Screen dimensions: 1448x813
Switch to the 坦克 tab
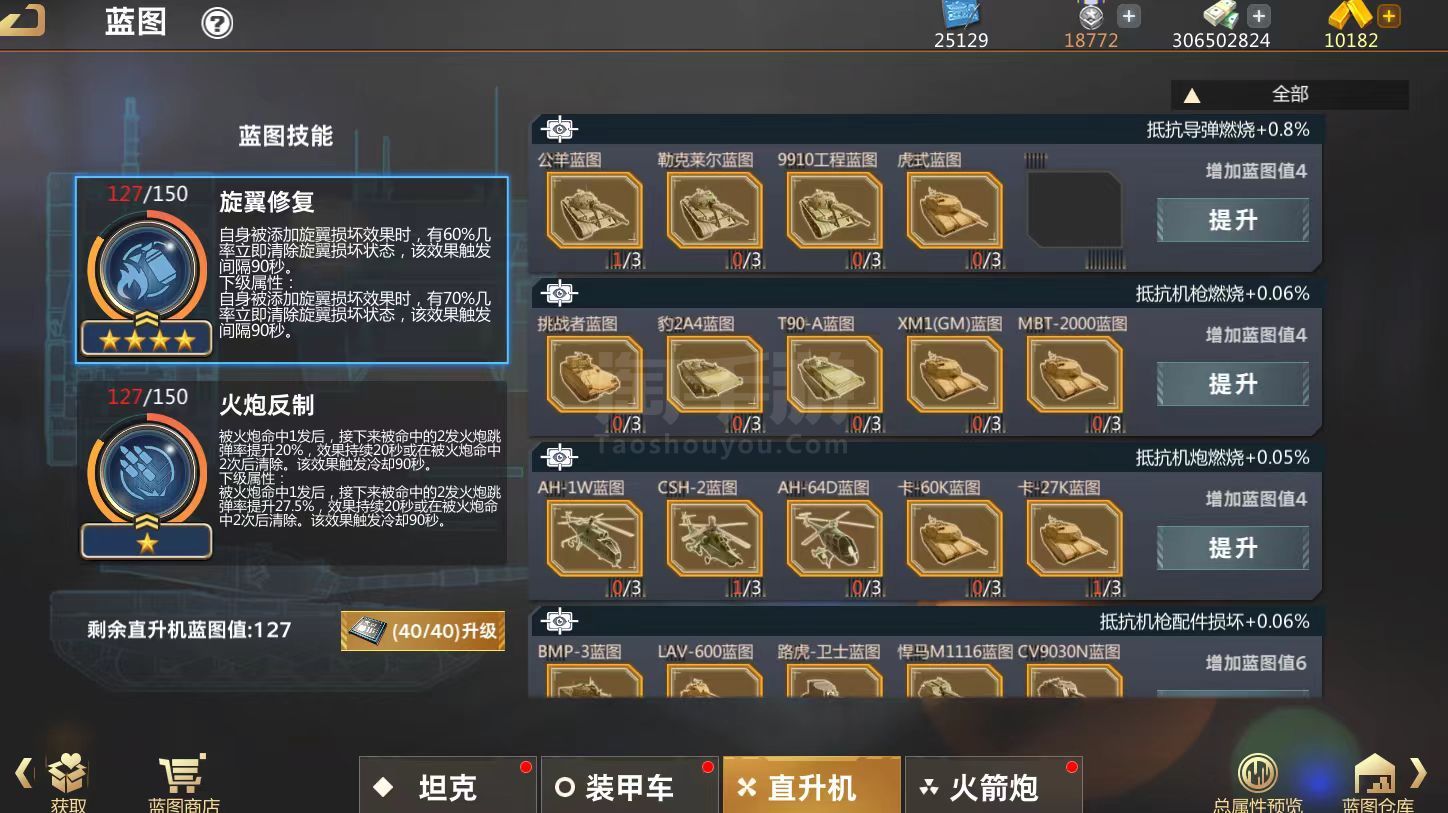pos(448,786)
